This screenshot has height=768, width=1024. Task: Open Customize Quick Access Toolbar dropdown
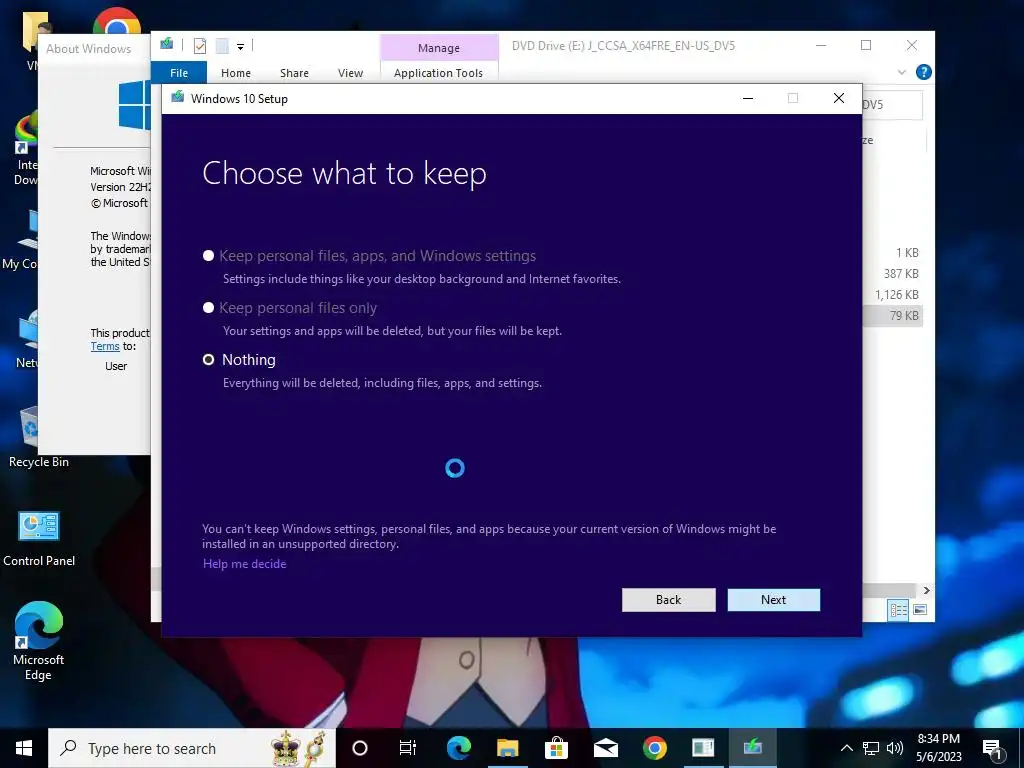point(240,46)
